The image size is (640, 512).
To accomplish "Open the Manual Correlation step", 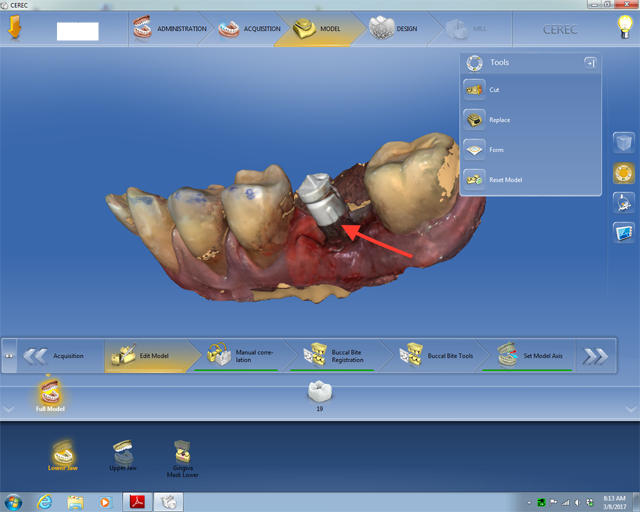I will [241, 356].
